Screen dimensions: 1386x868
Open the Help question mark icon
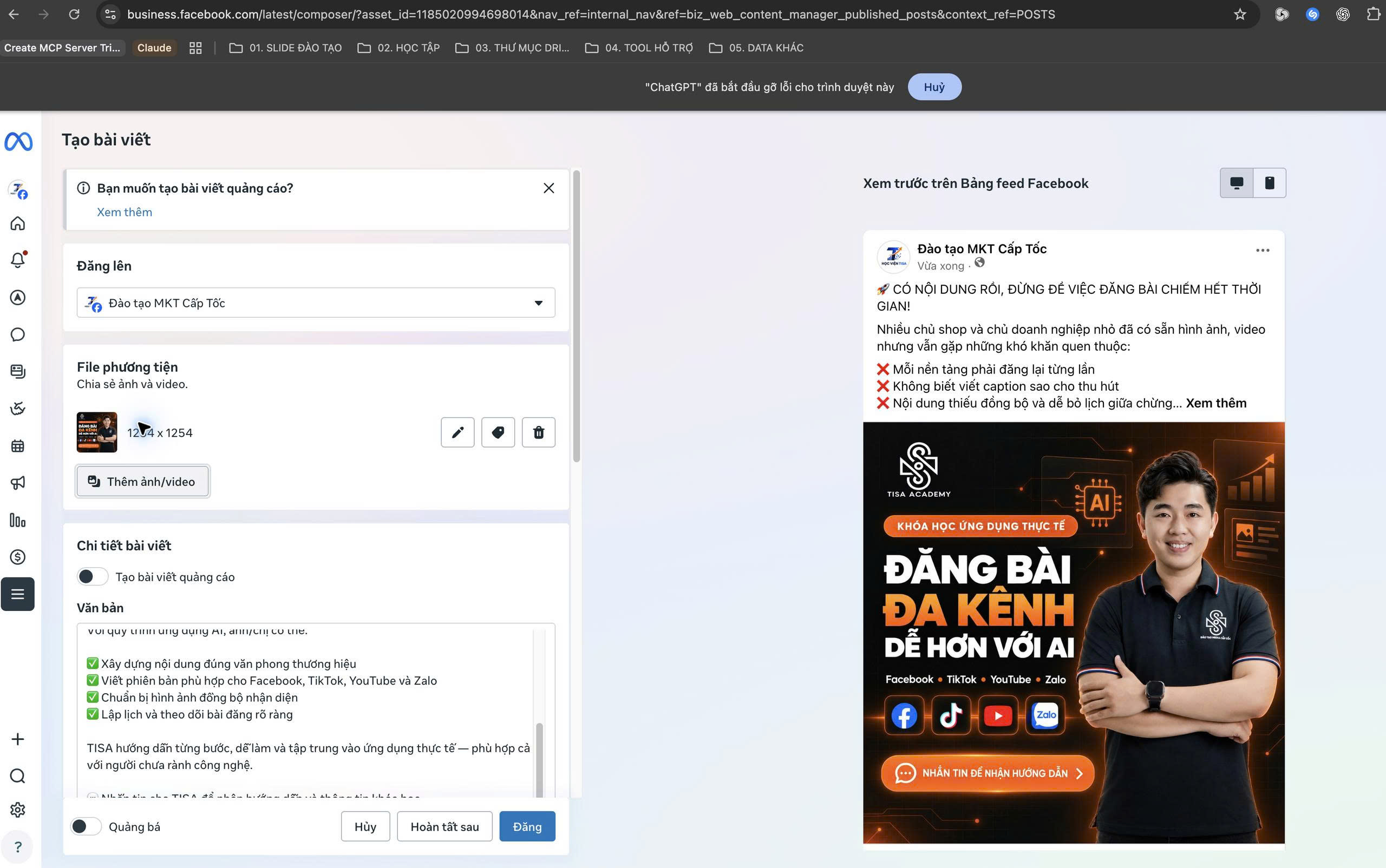(18, 847)
